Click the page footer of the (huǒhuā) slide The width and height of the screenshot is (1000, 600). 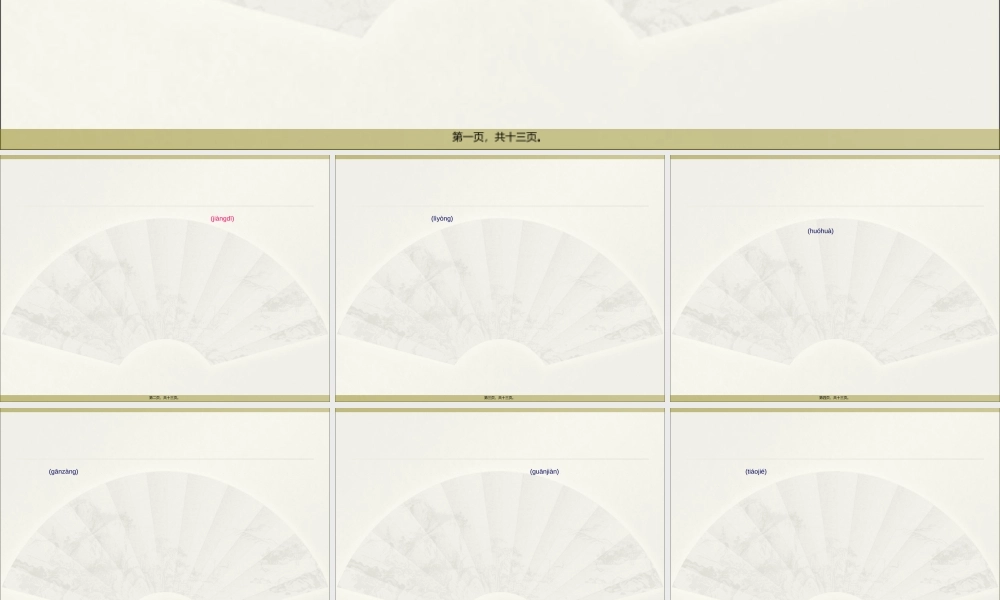[x=834, y=398]
